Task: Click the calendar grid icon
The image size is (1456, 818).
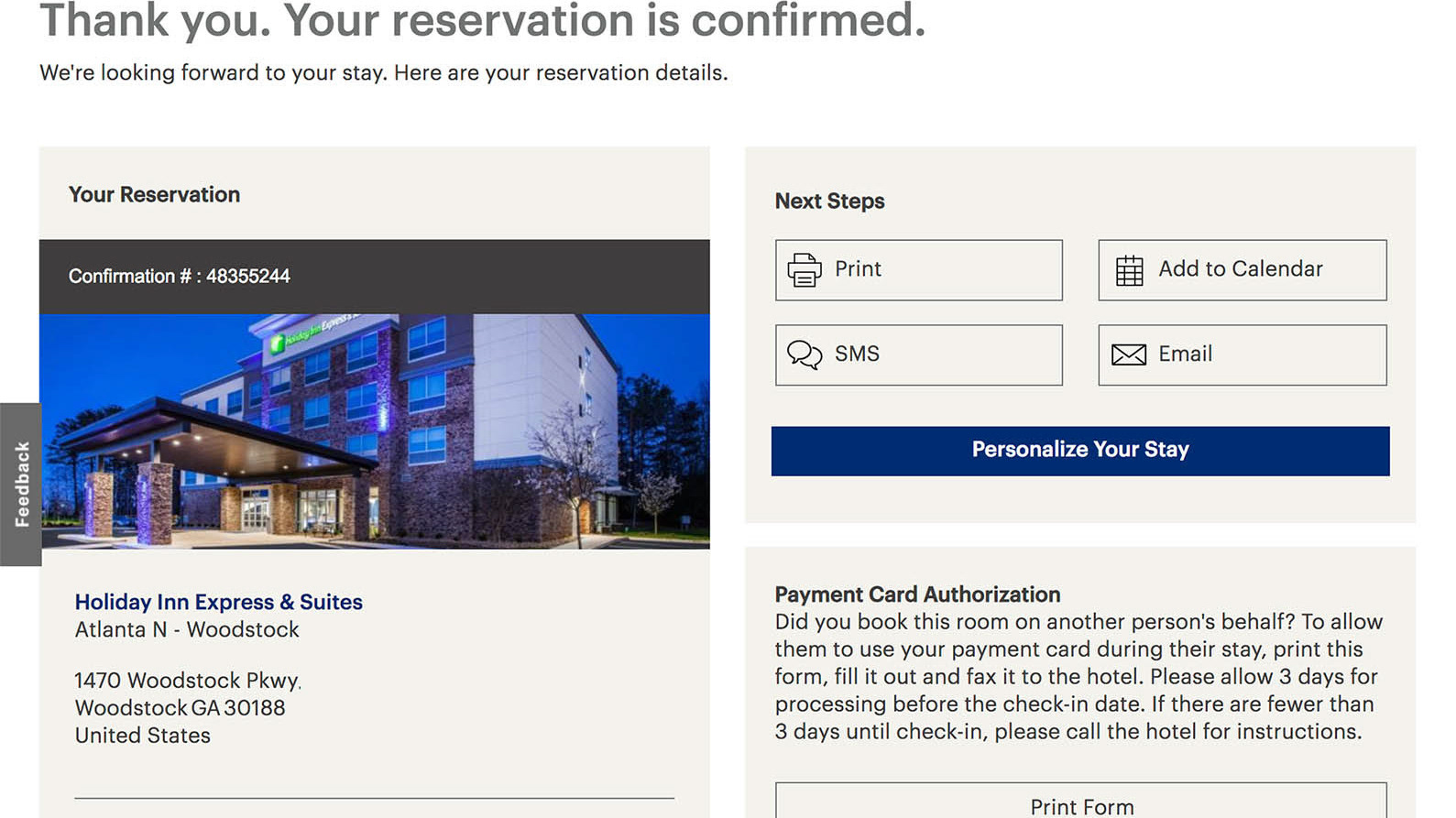Action: coord(1129,270)
